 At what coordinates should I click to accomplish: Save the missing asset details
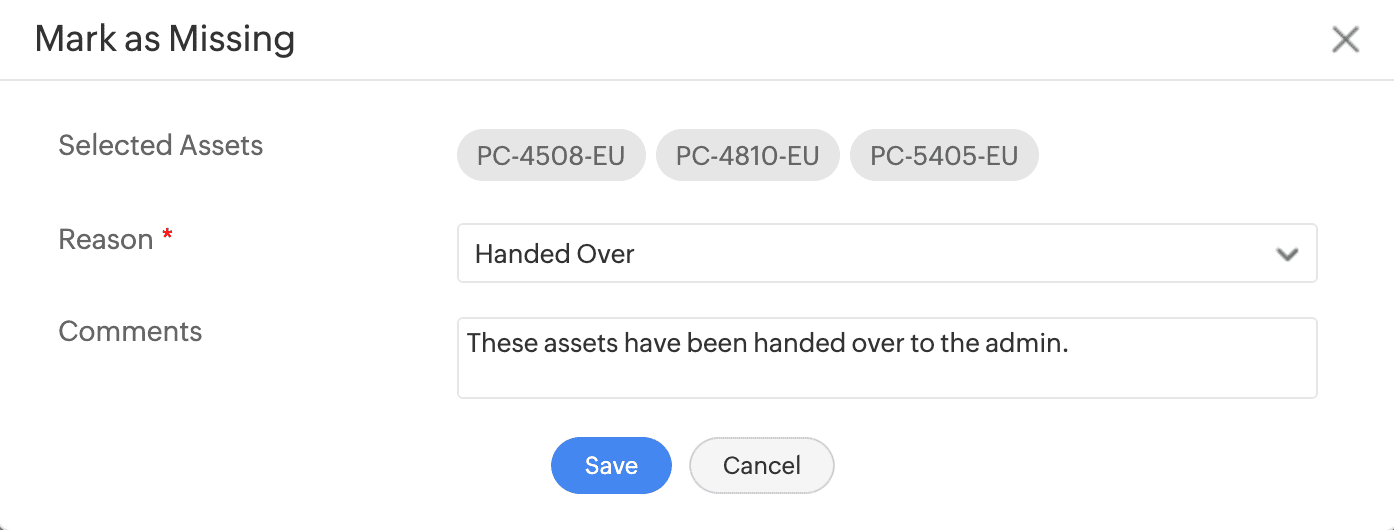click(x=611, y=465)
